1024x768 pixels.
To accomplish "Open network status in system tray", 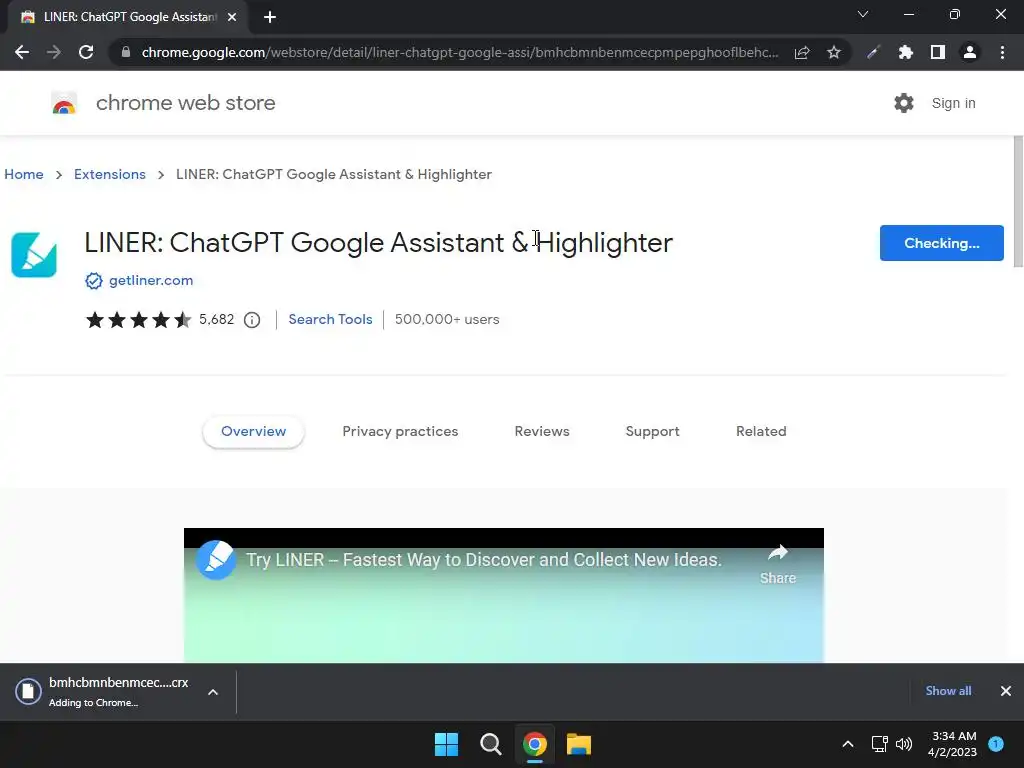I will coord(880,744).
